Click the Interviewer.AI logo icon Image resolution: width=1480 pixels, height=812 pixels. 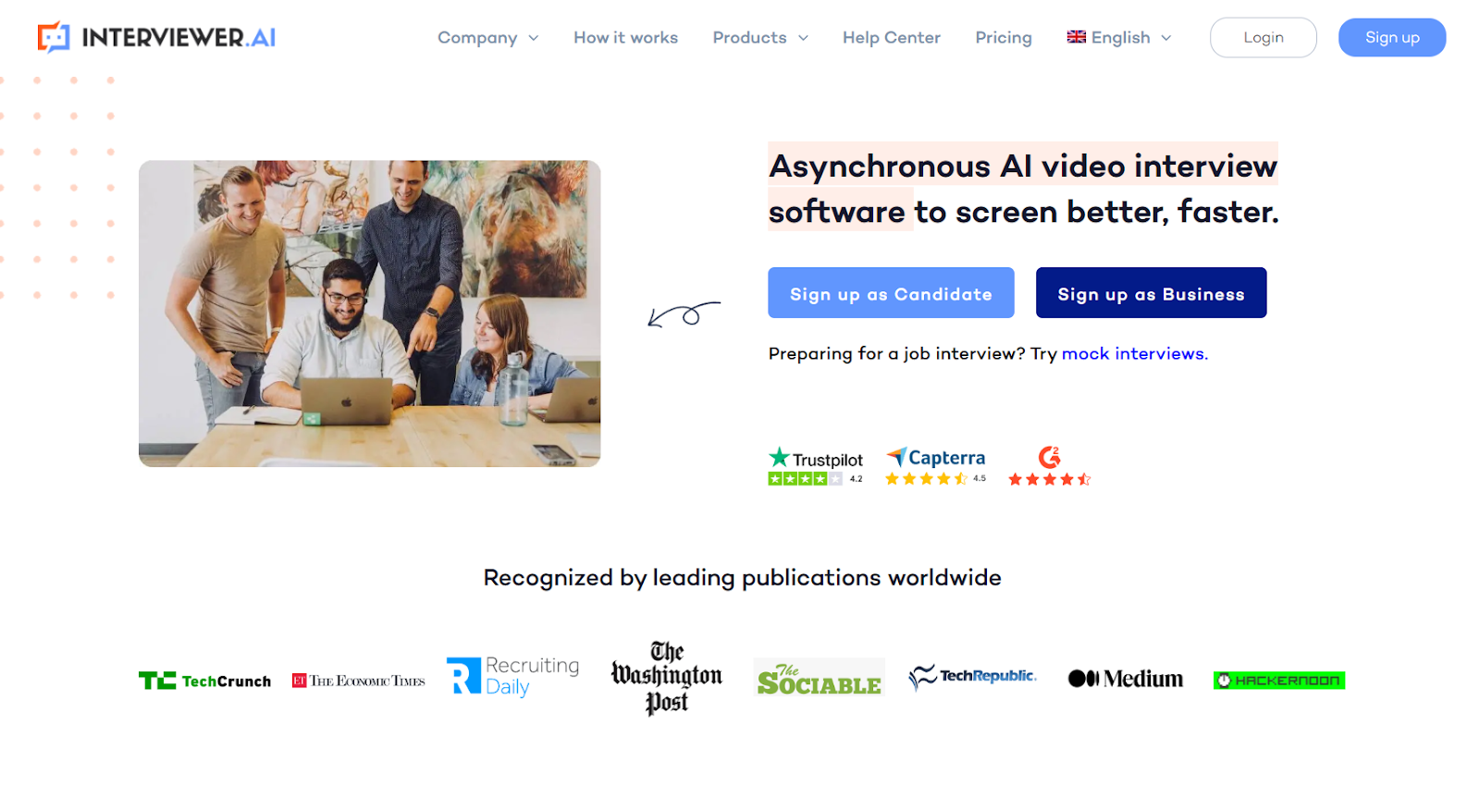tap(54, 37)
